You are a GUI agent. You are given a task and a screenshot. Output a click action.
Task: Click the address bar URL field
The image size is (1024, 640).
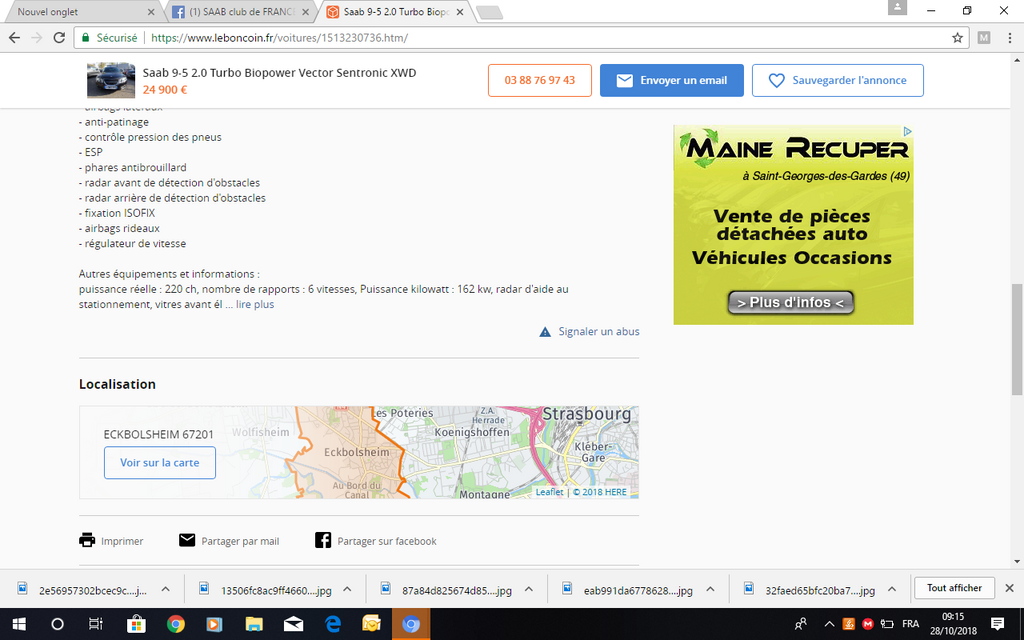pyautogui.click(x=522, y=38)
